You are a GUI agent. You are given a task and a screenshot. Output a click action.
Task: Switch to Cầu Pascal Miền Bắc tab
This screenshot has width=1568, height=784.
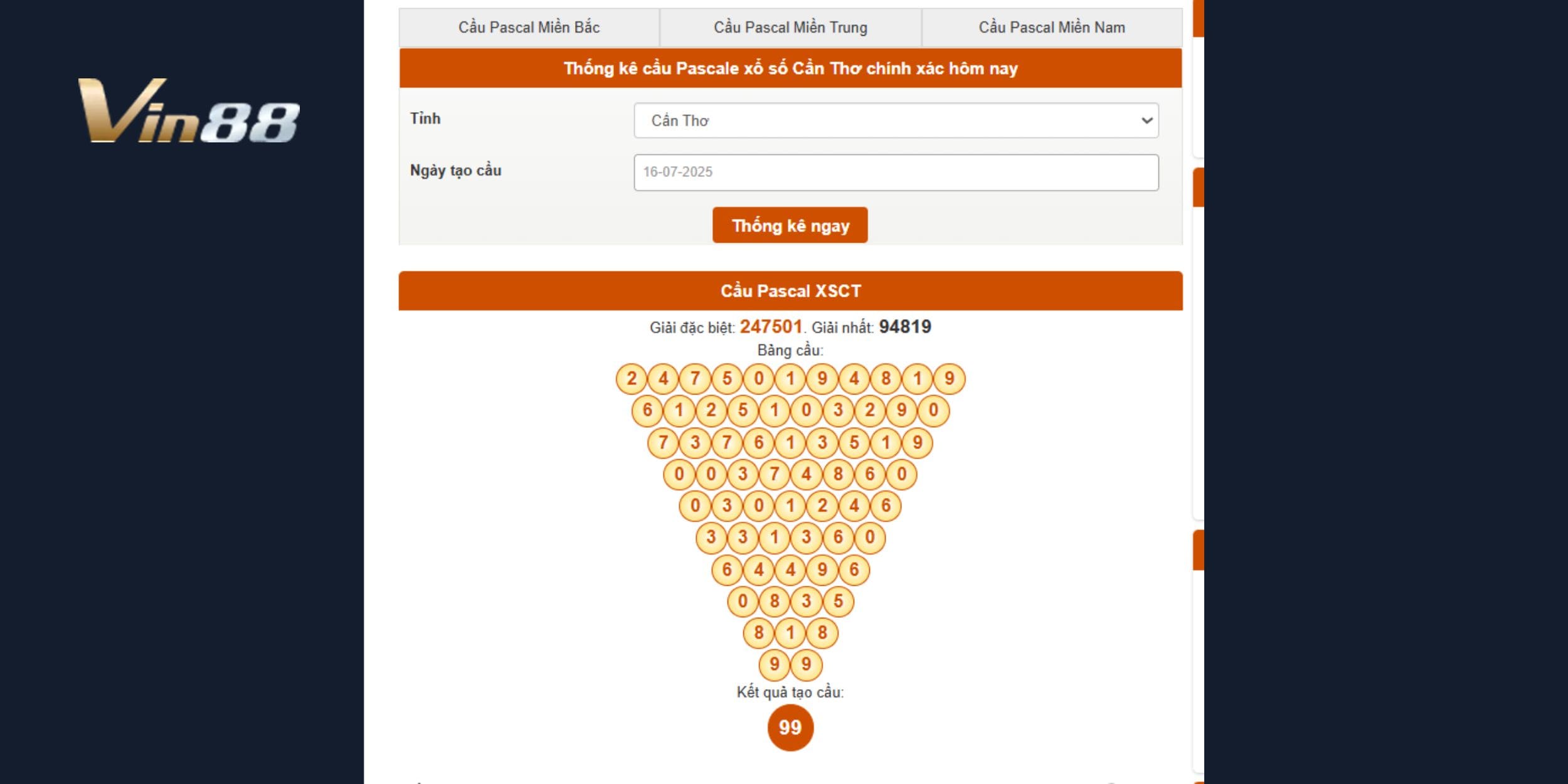[x=529, y=28]
